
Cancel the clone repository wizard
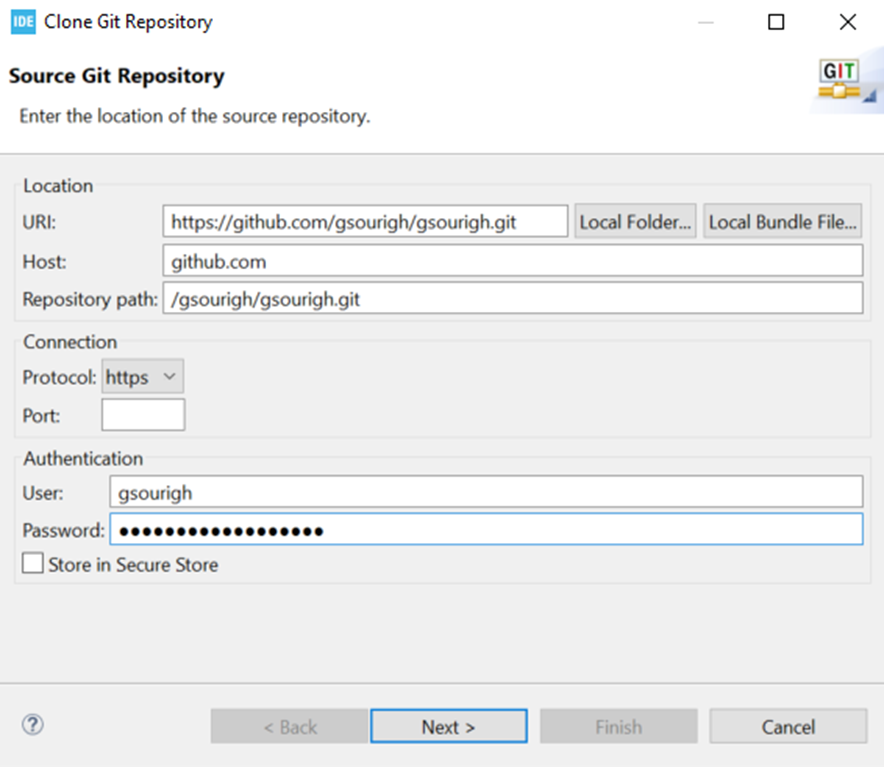pos(788,726)
